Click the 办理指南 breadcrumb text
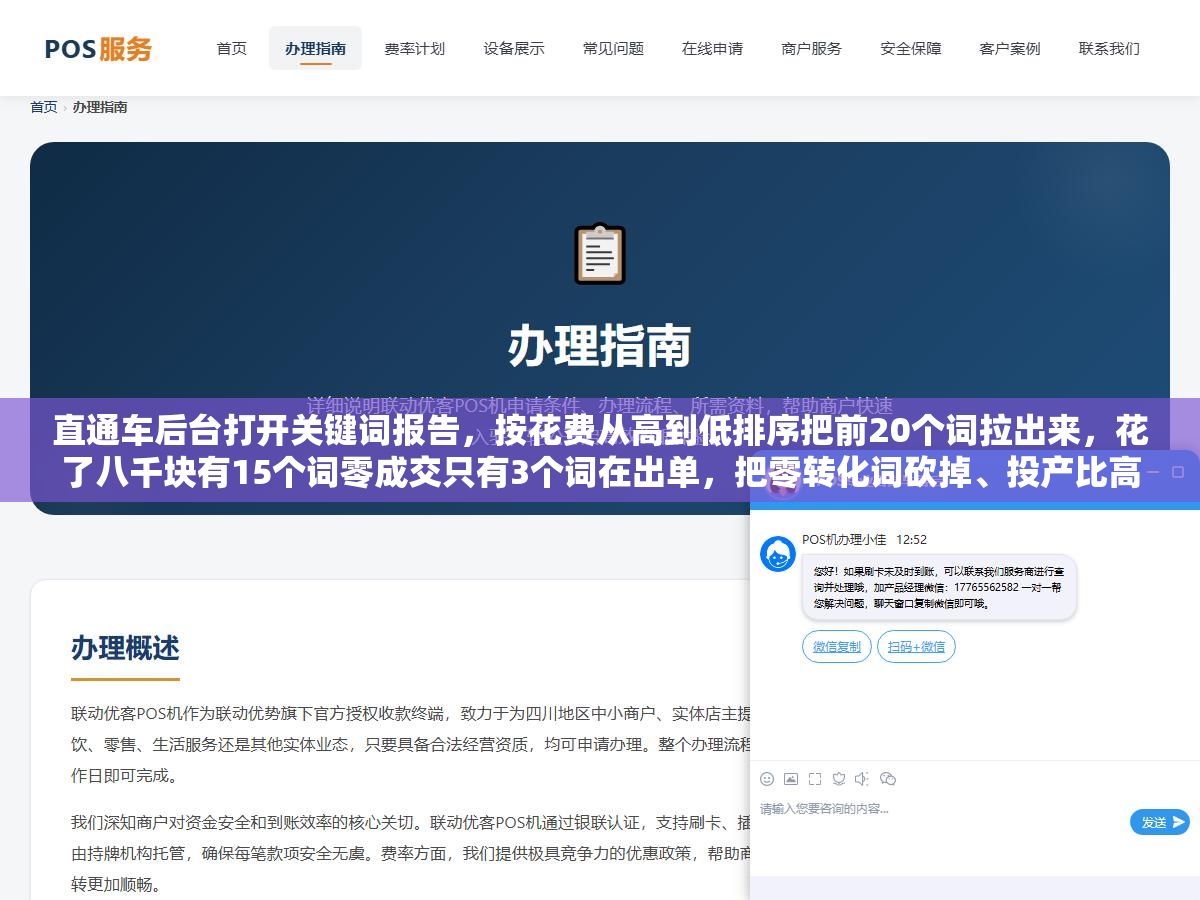This screenshot has width=1200, height=900. tap(100, 107)
